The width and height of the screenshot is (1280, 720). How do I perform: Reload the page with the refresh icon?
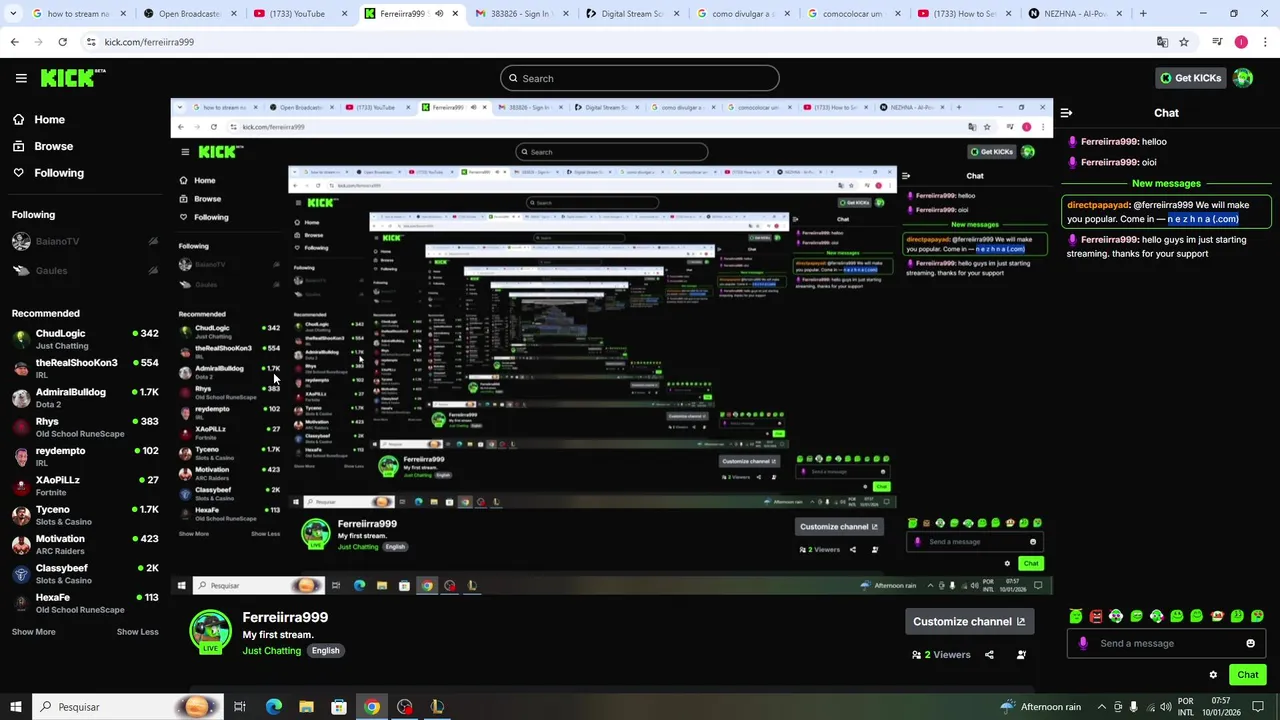coord(62,42)
